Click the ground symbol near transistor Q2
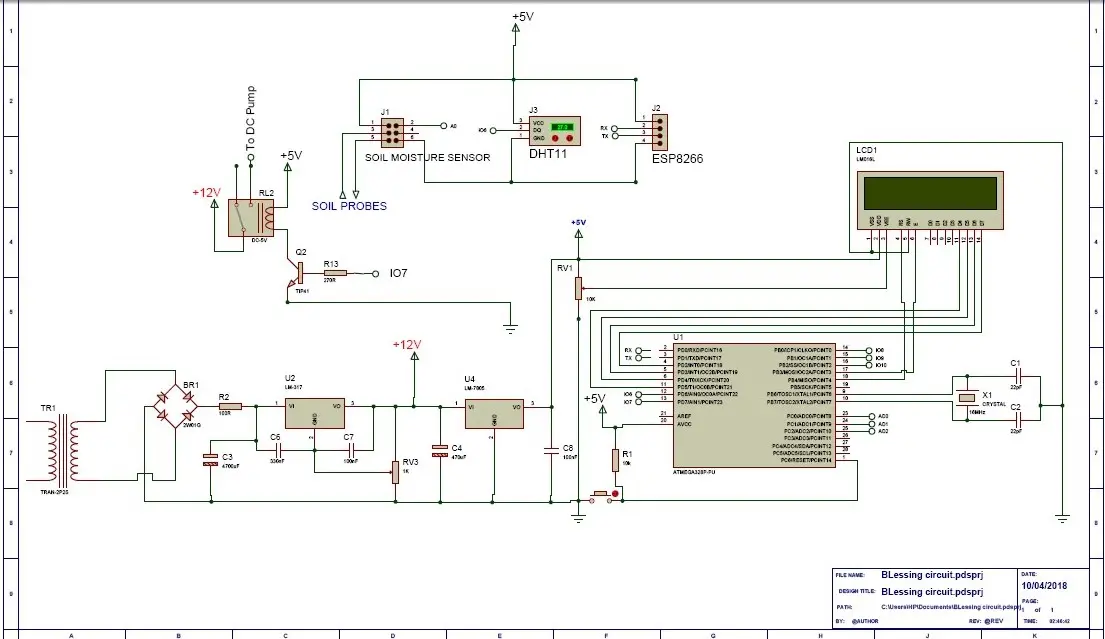This screenshot has height=639, width=1105. point(510,328)
